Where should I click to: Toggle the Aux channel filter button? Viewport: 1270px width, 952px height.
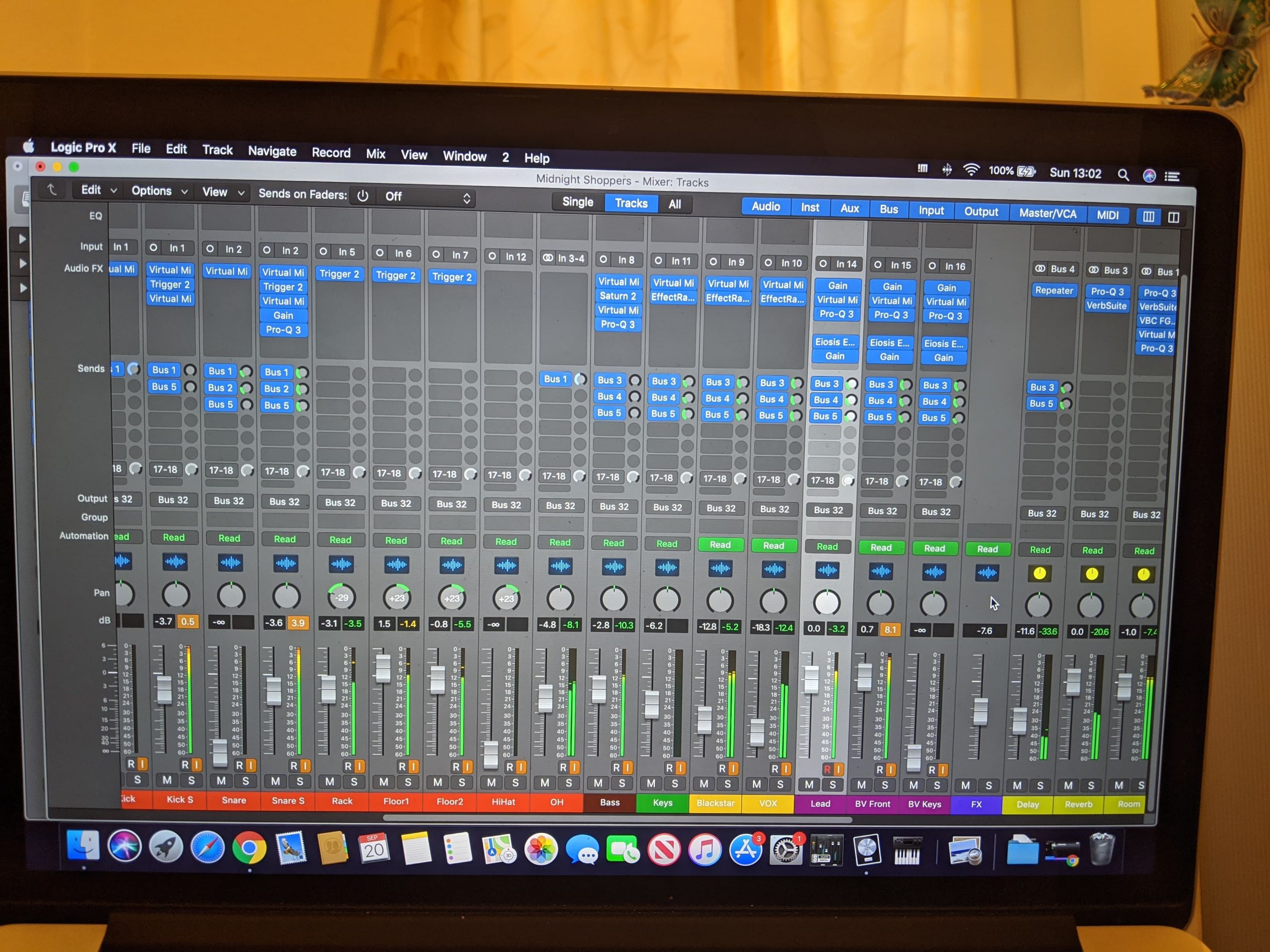849,208
